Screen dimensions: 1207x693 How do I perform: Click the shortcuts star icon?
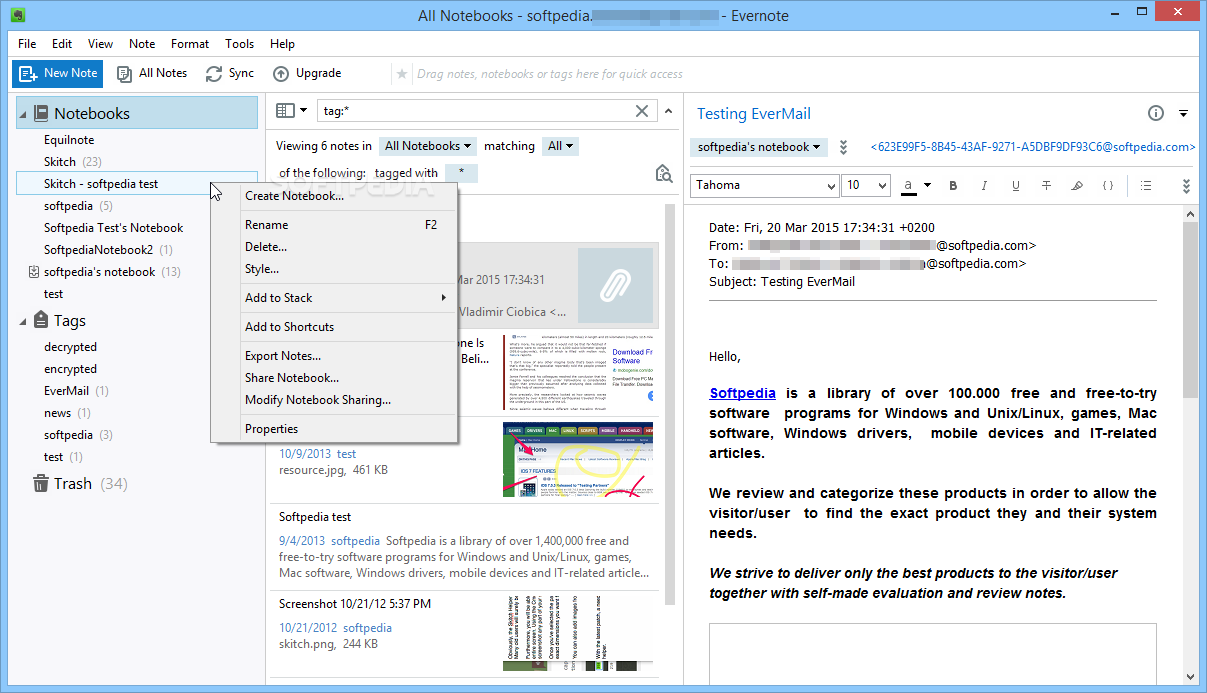[x=402, y=74]
